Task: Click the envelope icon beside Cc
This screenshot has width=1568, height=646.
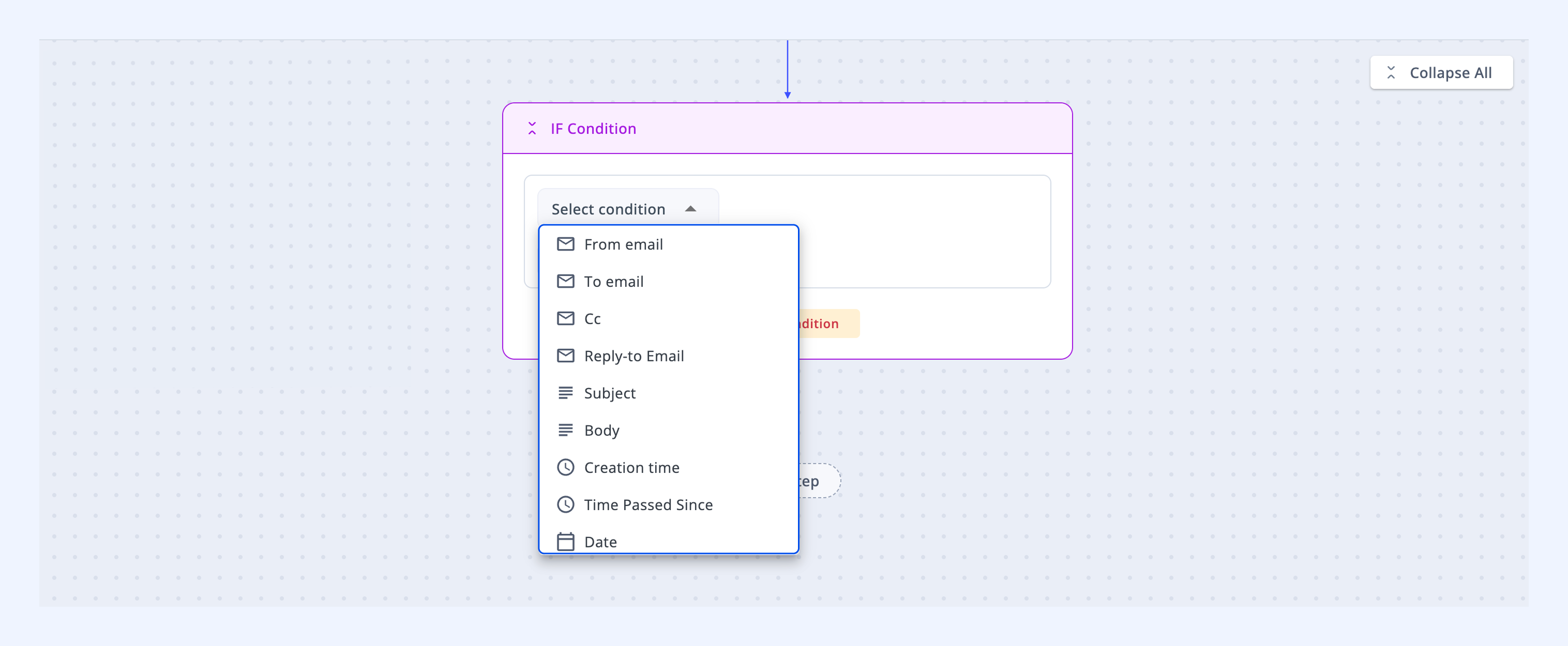Action: point(565,318)
